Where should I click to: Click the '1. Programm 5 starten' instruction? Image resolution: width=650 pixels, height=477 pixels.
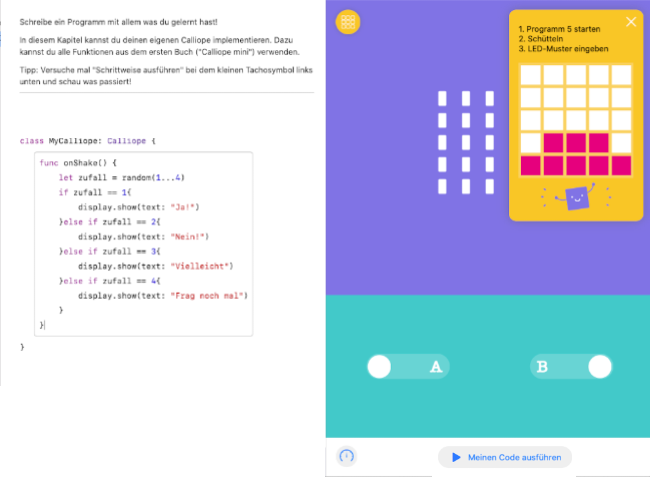pos(559,29)
